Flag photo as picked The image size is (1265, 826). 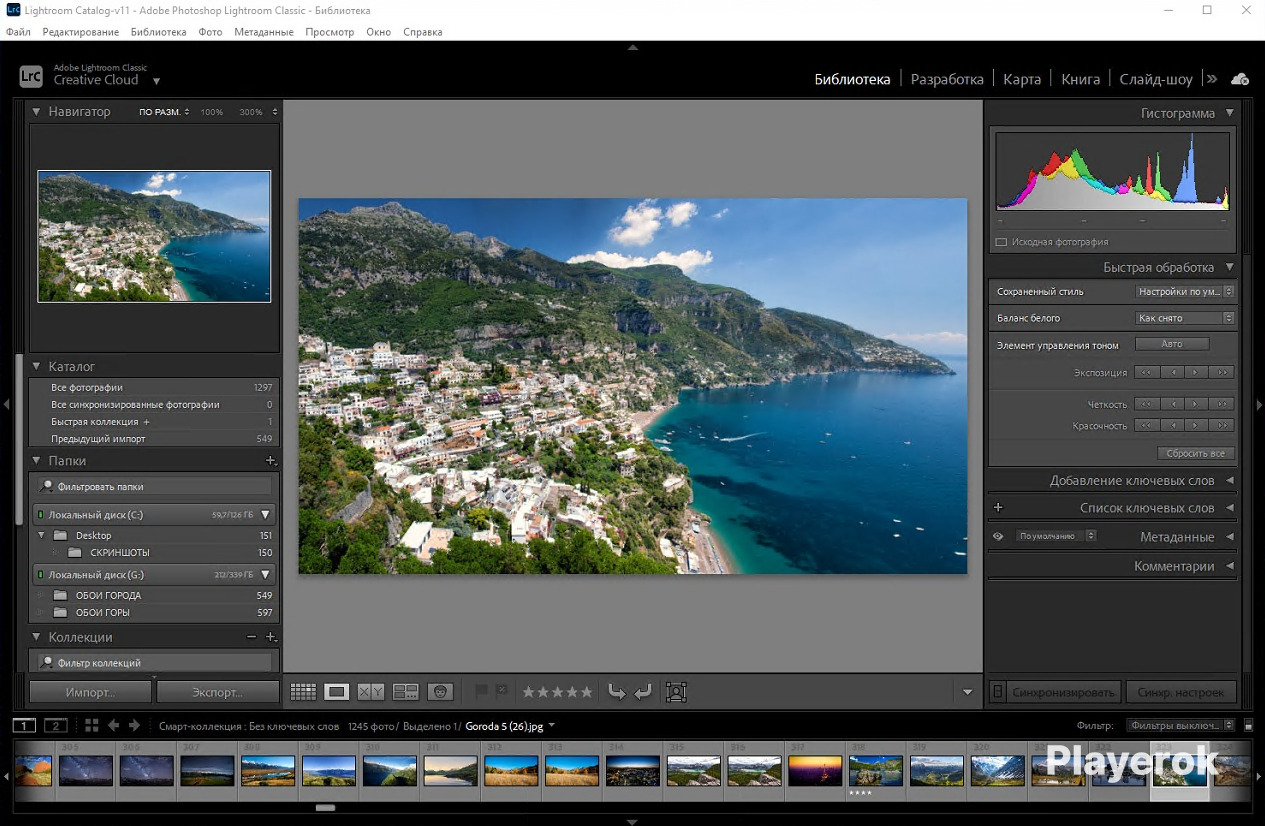(x=481, y=691)
